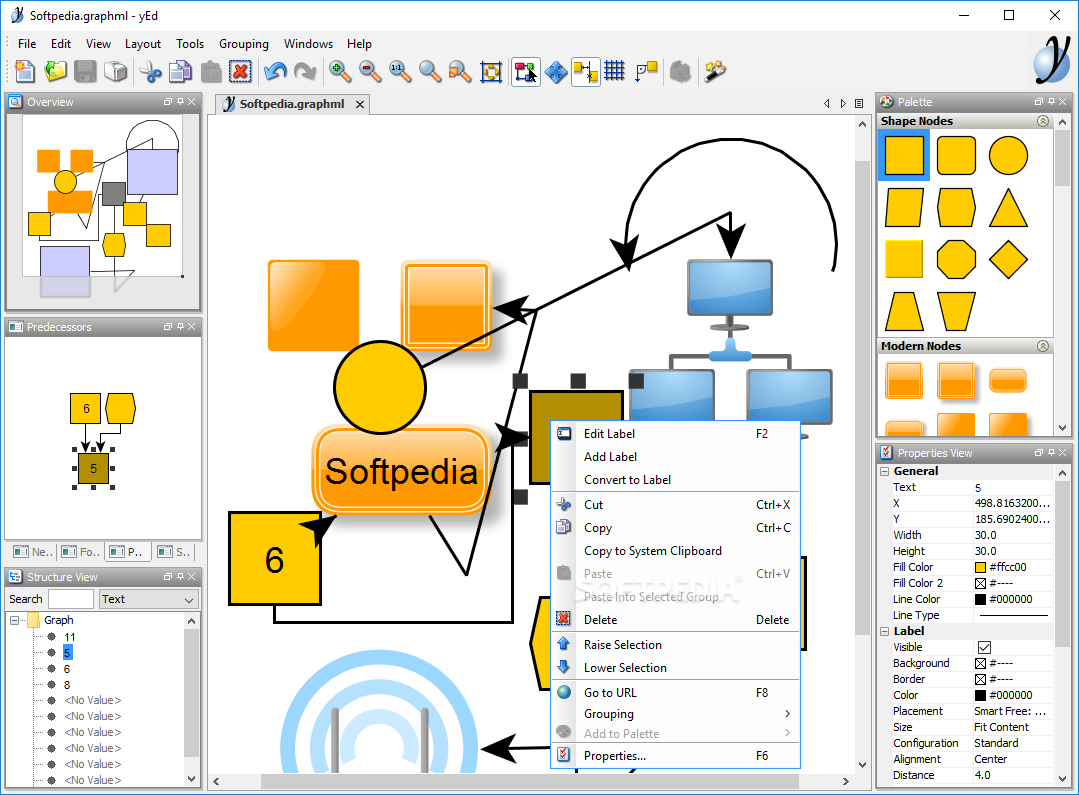Click the Copy toolbar icon

pyautogui.click(x=180, y=72)
